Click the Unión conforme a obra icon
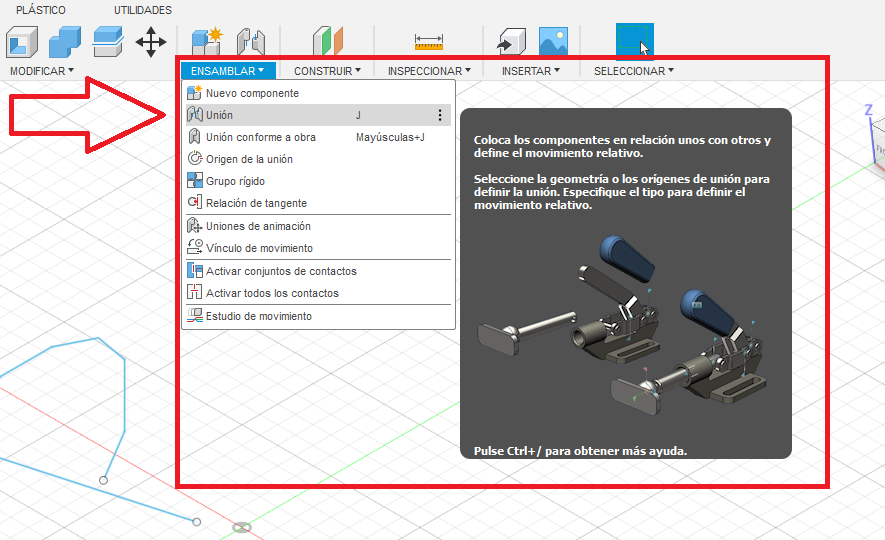 point(194,137)
